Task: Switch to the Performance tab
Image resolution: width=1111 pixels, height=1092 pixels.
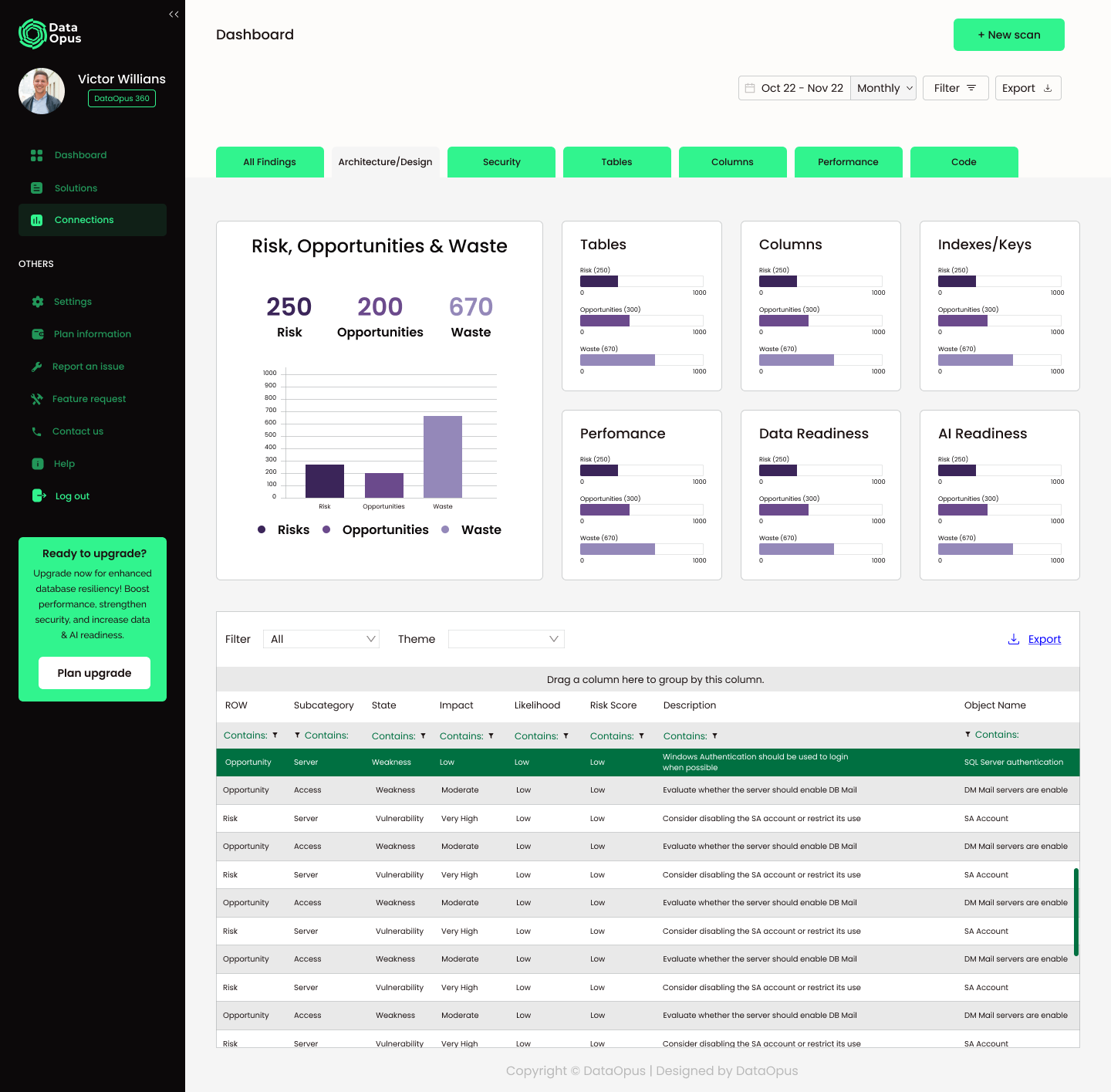Action: pyautogui.click(x=849, y=162)
